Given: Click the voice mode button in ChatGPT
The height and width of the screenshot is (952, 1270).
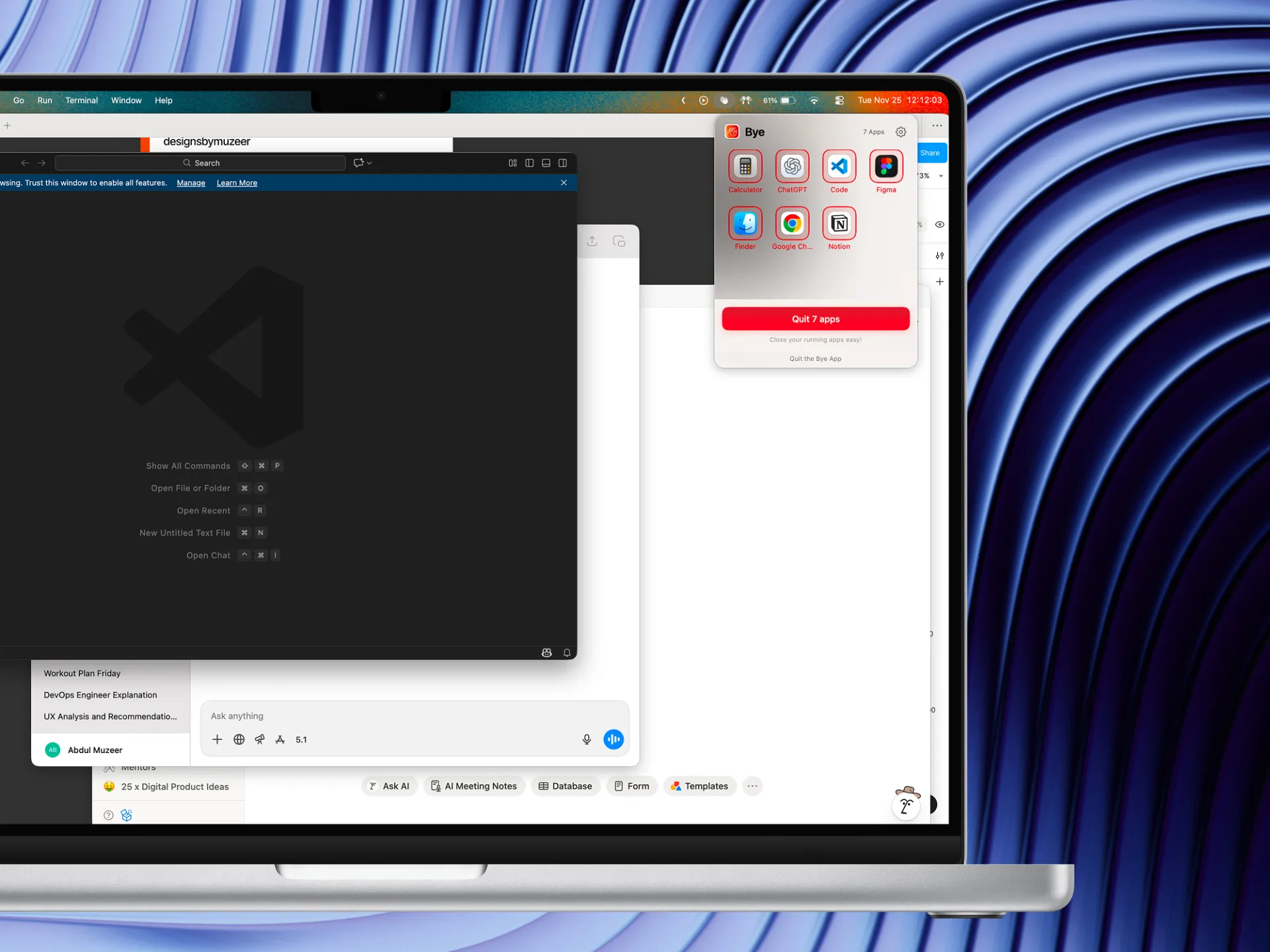Looking at the screenshot, I should pos(613,739).
